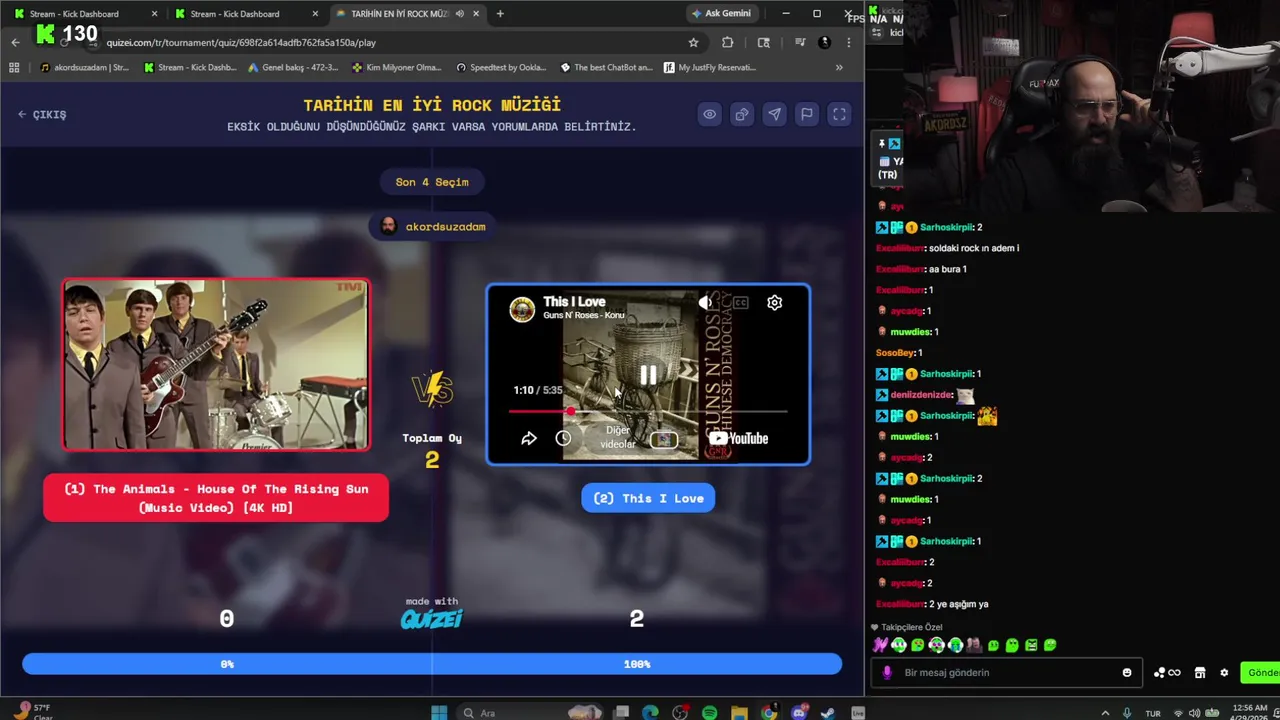Open the Chrome profile avatar

click(x=824, y=42)
